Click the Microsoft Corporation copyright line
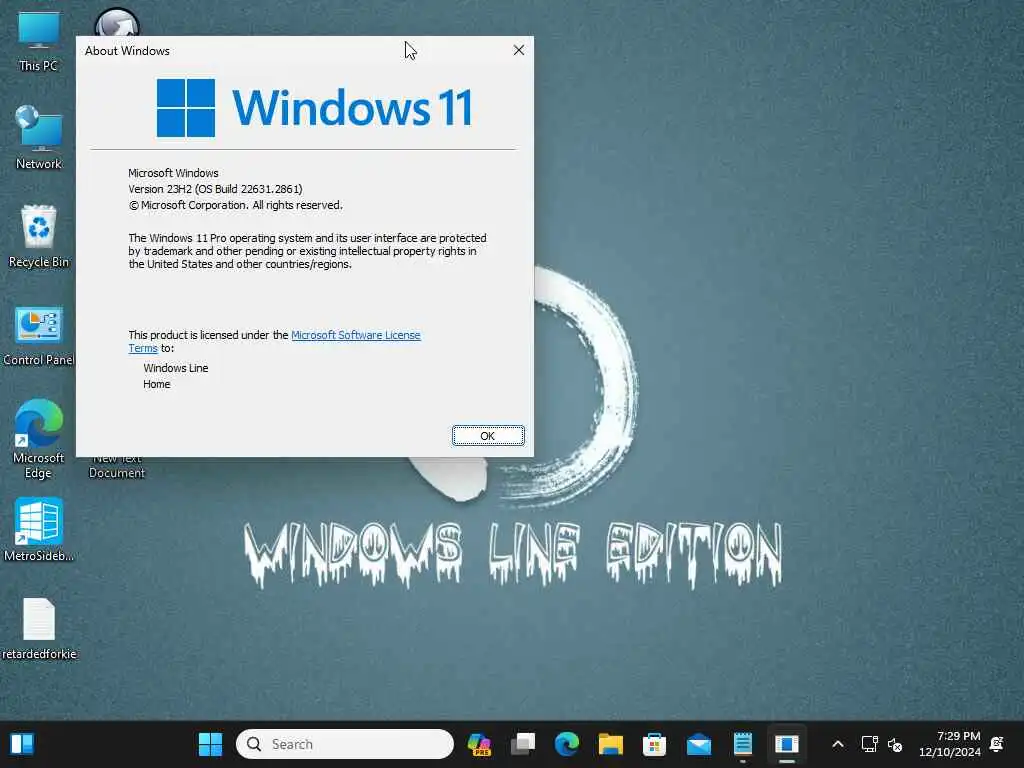 (235, 205)
